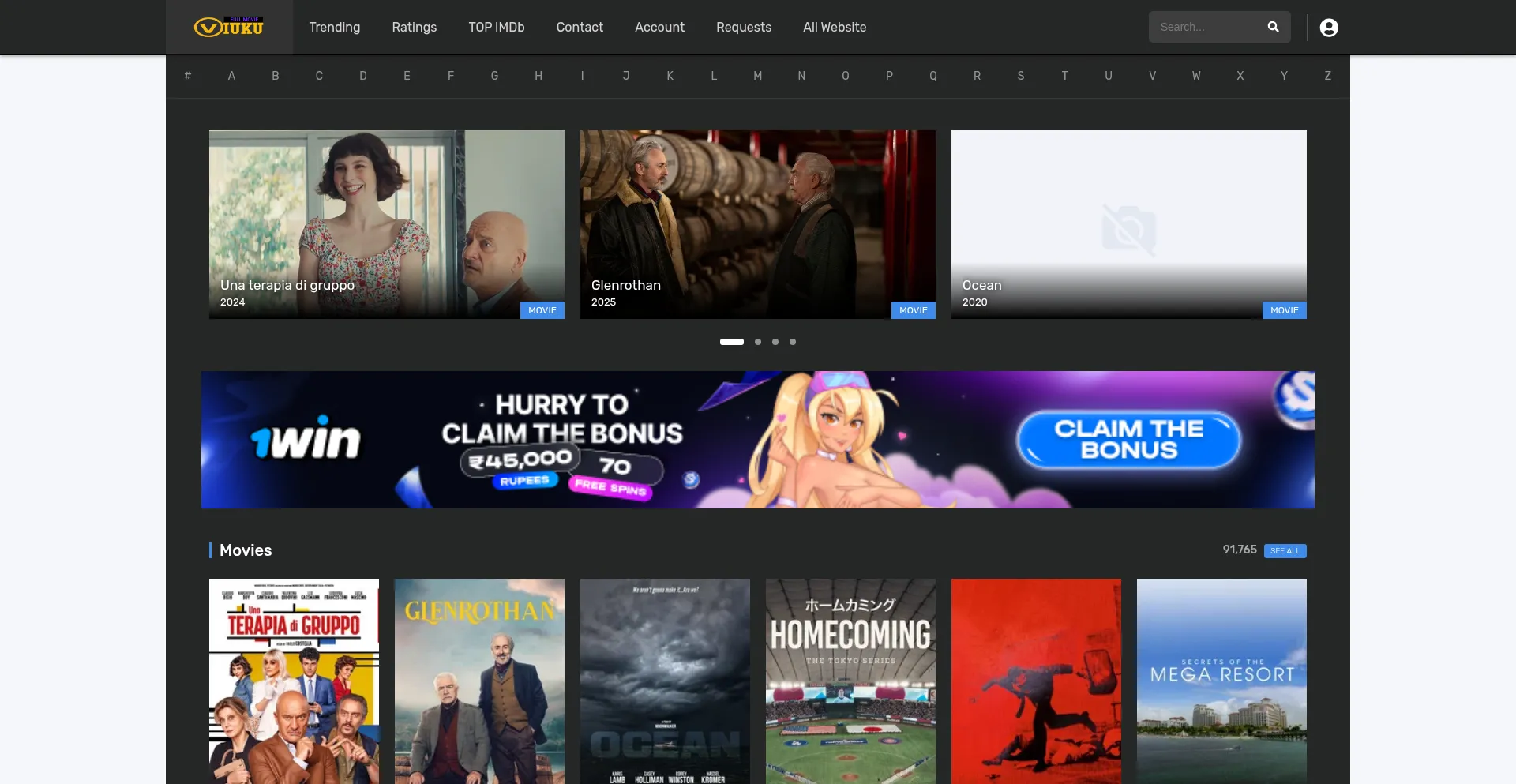Click the search magnifier icon
The height and width of the screenshot is (784, 1516).
click(x=1273, y=27)
